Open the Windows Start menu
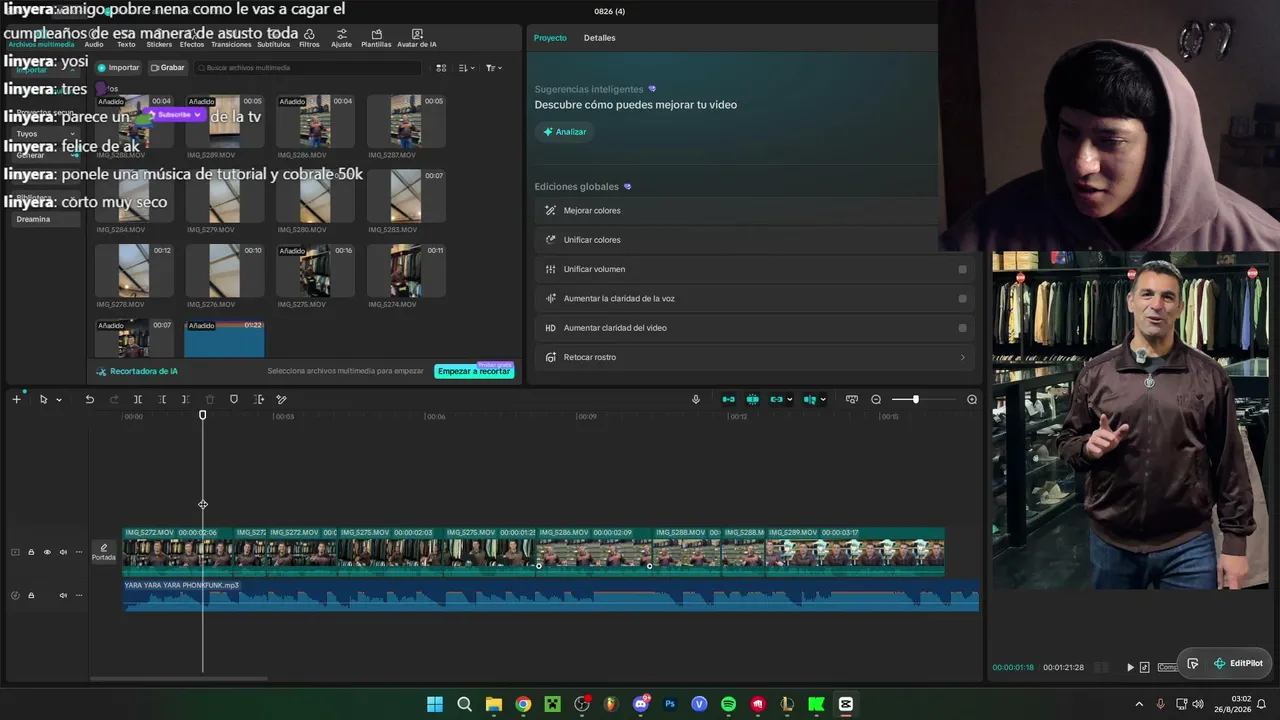The image size is (1280, 720). click(435, 704)
